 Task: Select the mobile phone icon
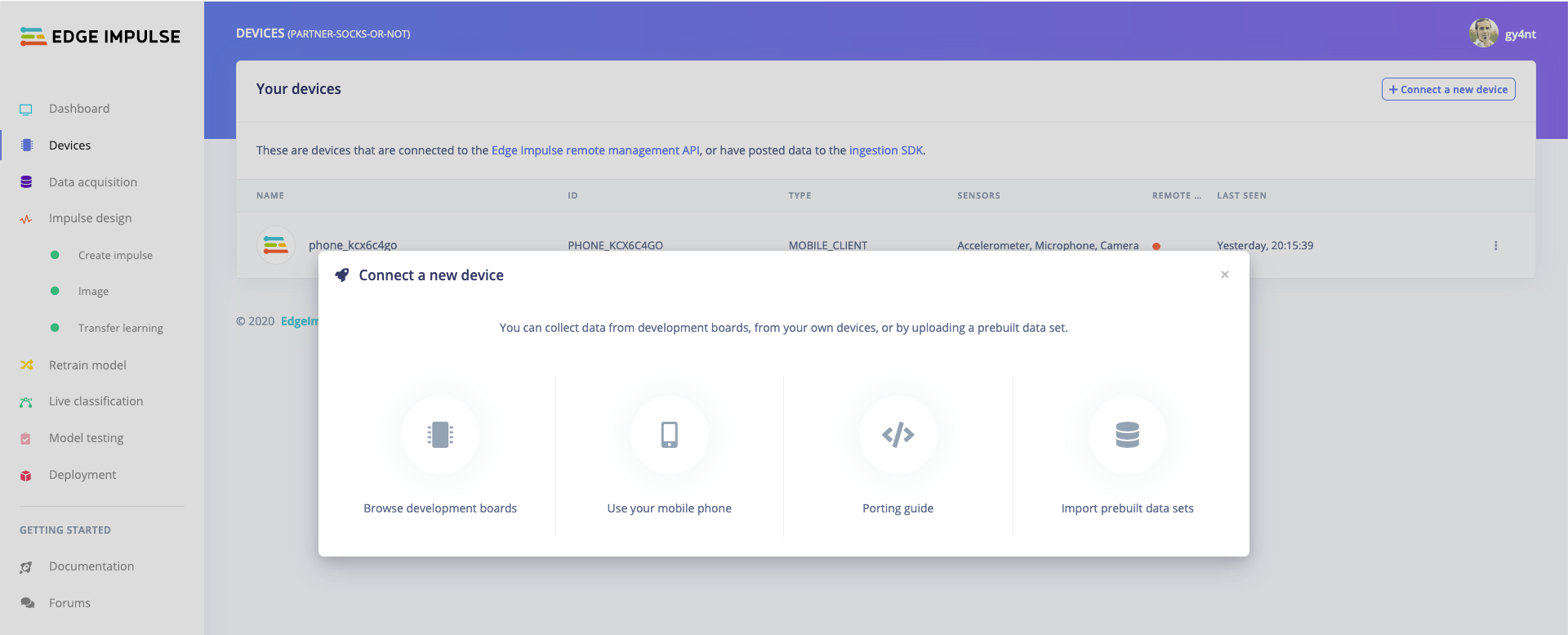pyautogui.click(x=669, y=435)
